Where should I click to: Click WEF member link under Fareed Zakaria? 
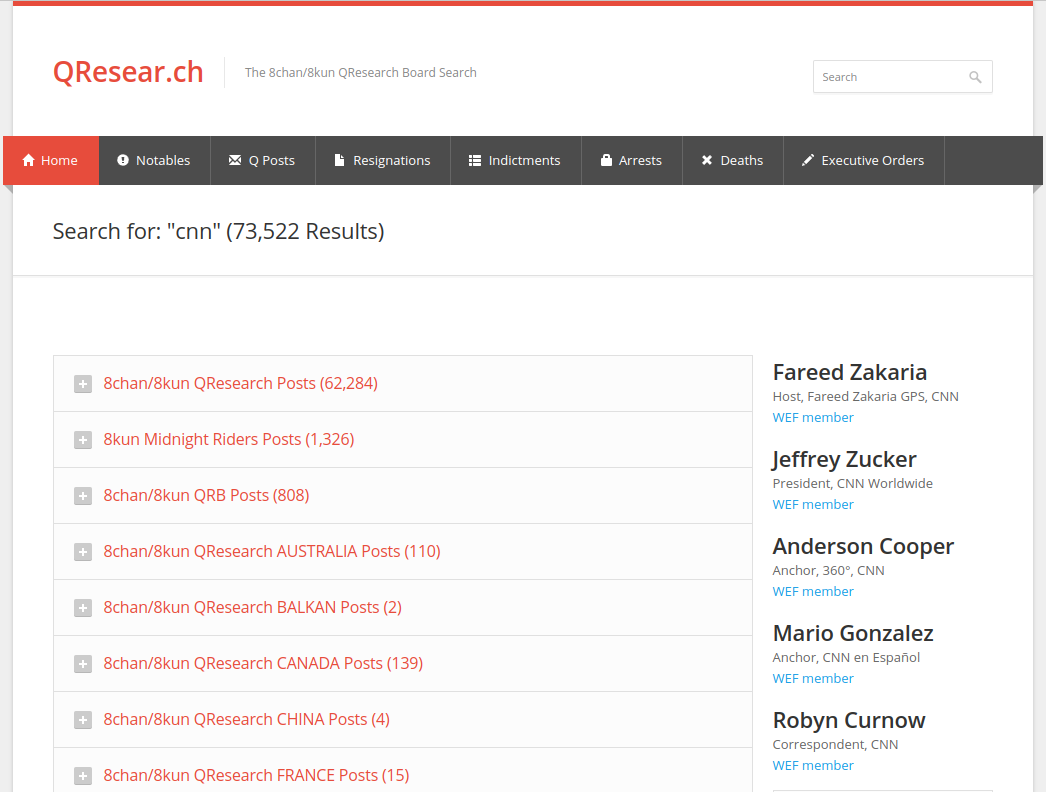point(813,418)
